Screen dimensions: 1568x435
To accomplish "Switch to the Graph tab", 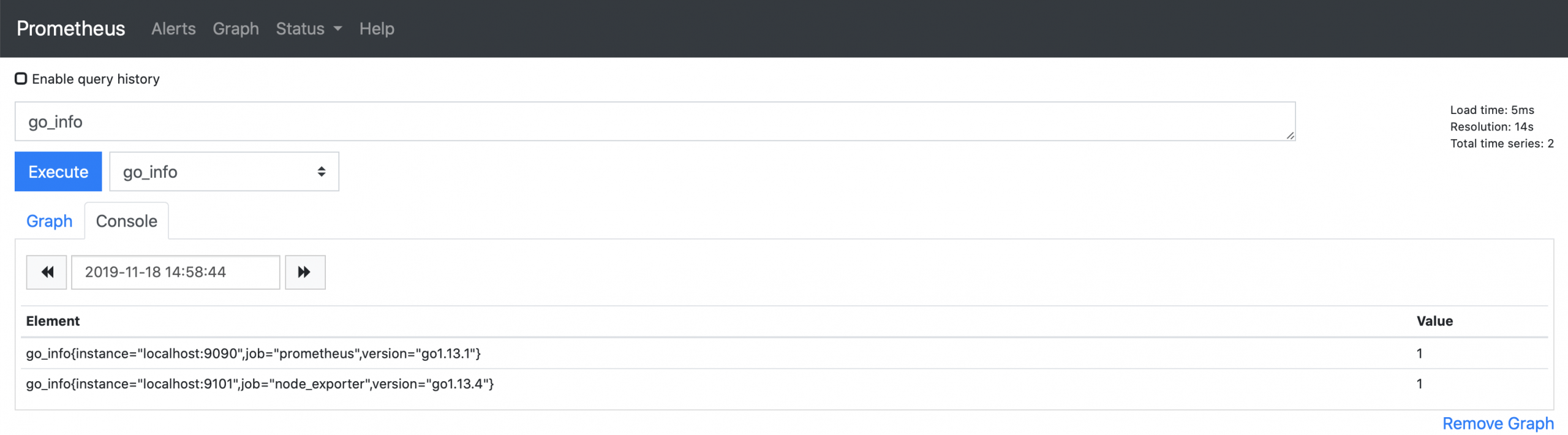I will pyautogui.click(x=50, y=221).
